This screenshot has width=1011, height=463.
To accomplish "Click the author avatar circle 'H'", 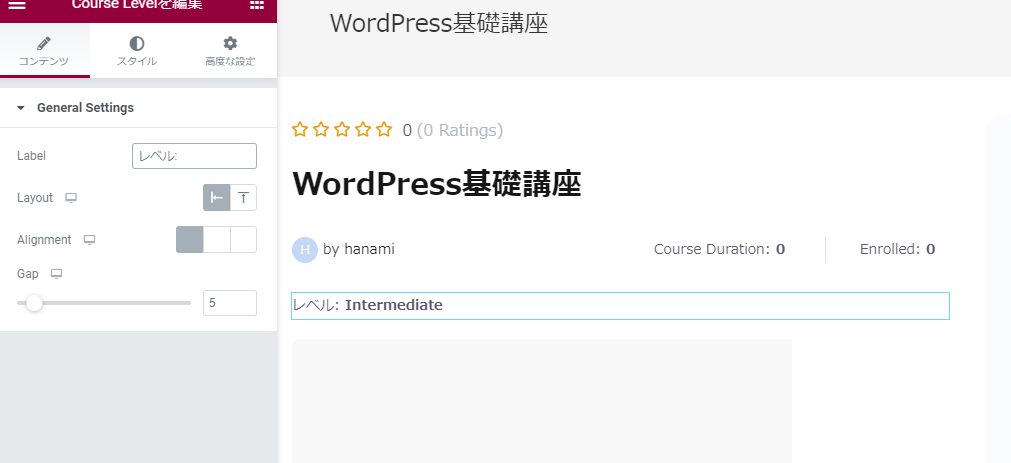I will click(305, 249).
